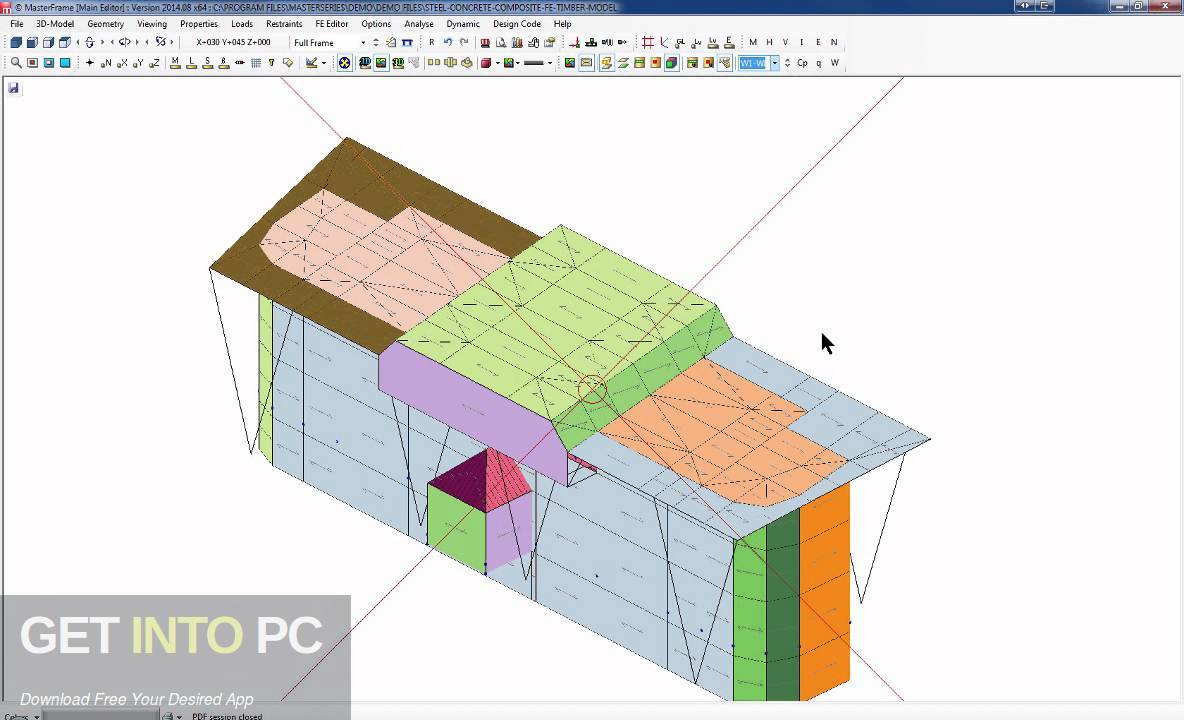Click the q toolbar button

coord(819,63)
